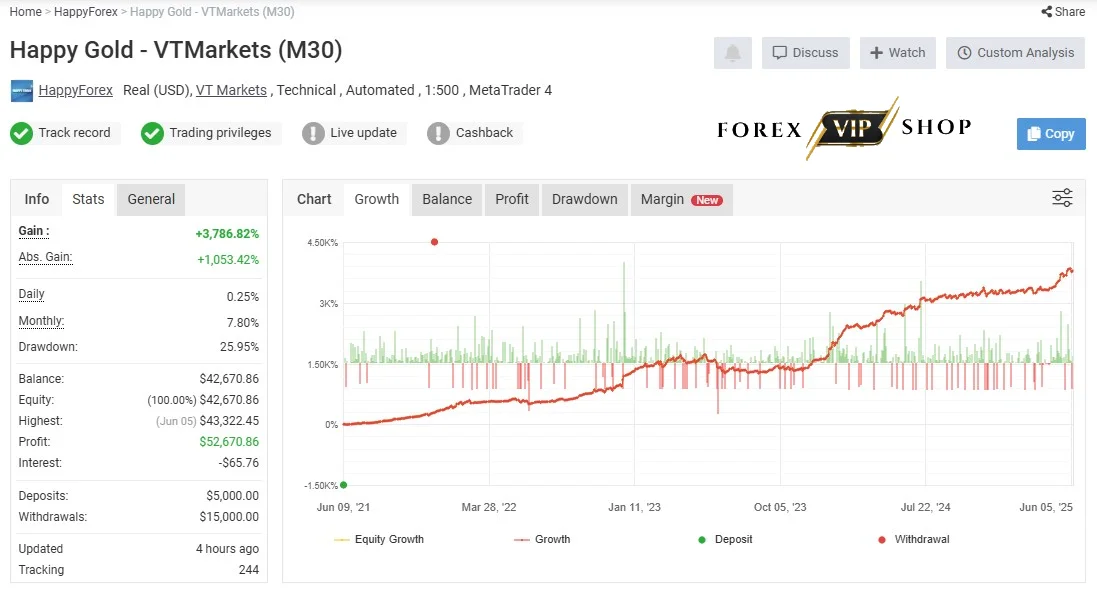Click the Trading privileges green checkmark
Viewport: 1097px width, 592px height.
tap(152, 133)
